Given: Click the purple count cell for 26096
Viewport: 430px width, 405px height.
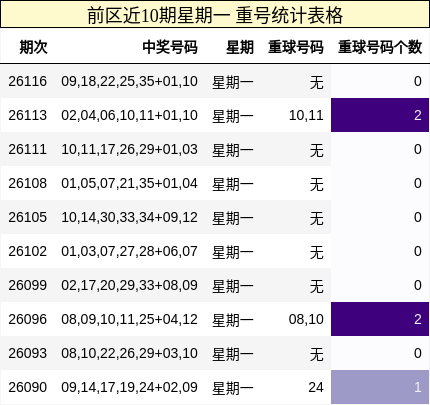Looking at the screenshot, I should (380, 319).
